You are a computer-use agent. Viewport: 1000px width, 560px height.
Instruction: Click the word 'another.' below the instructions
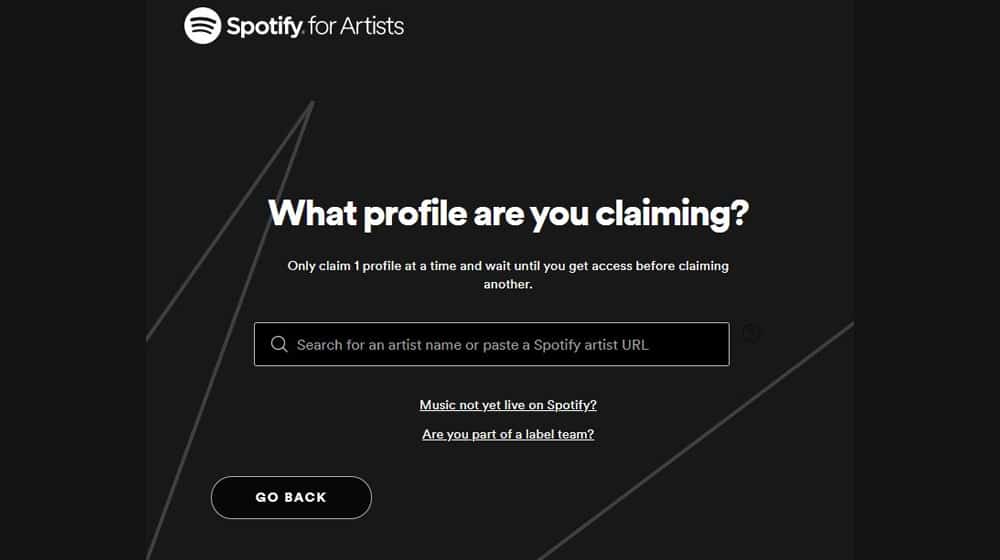click(x=508, y=284)
